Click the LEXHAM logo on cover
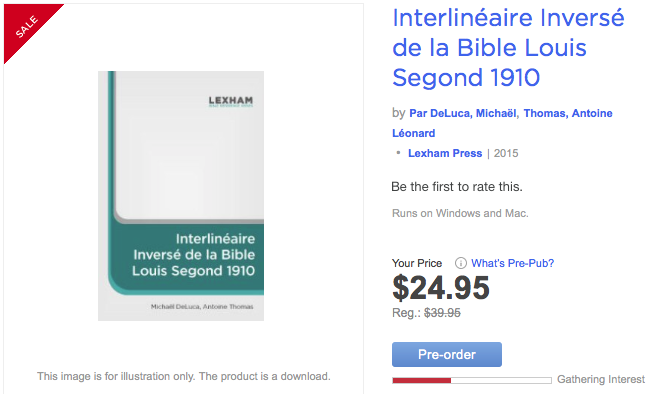 (x=231, y=101)
